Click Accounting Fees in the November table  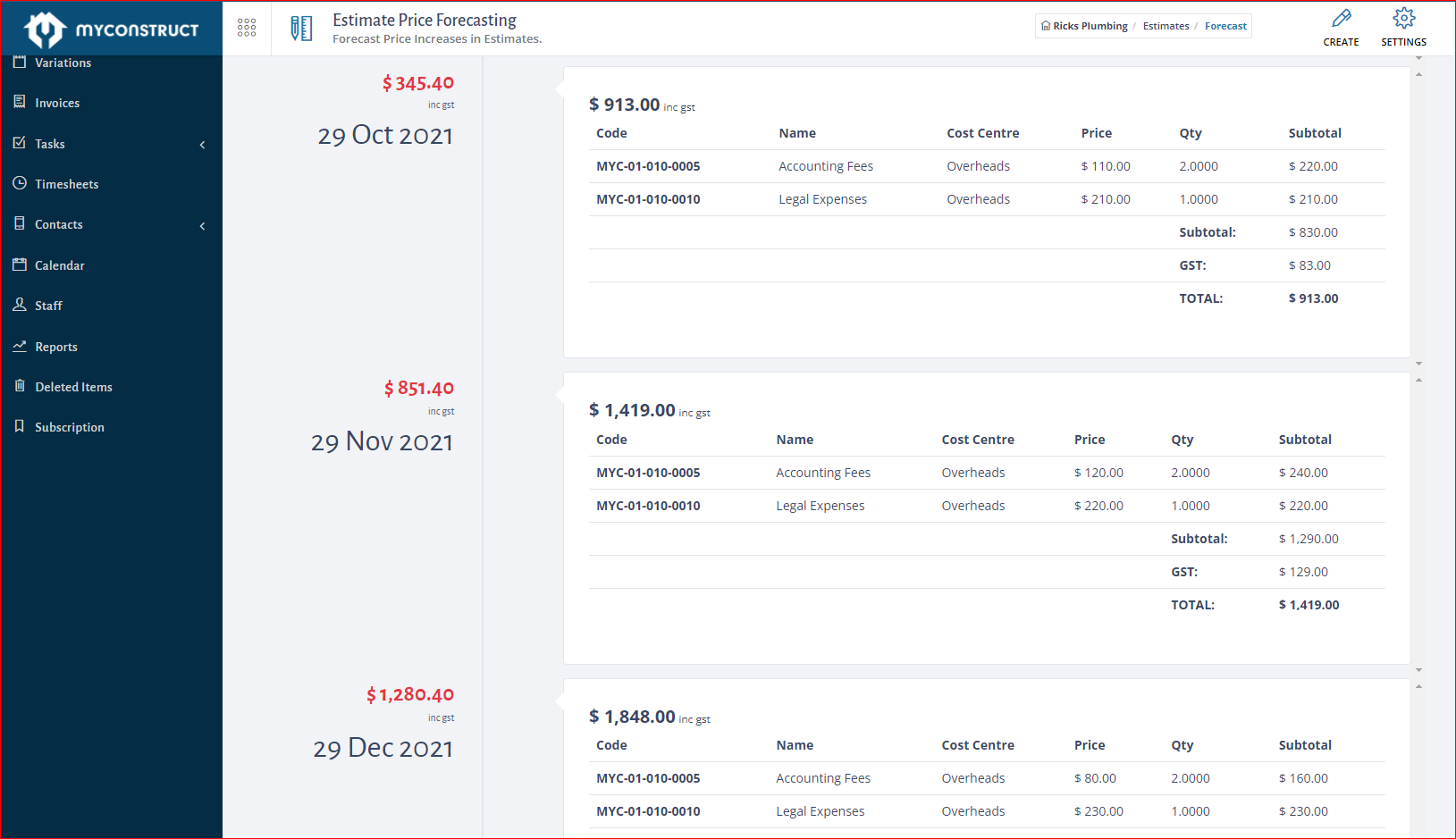pos(823,473)
